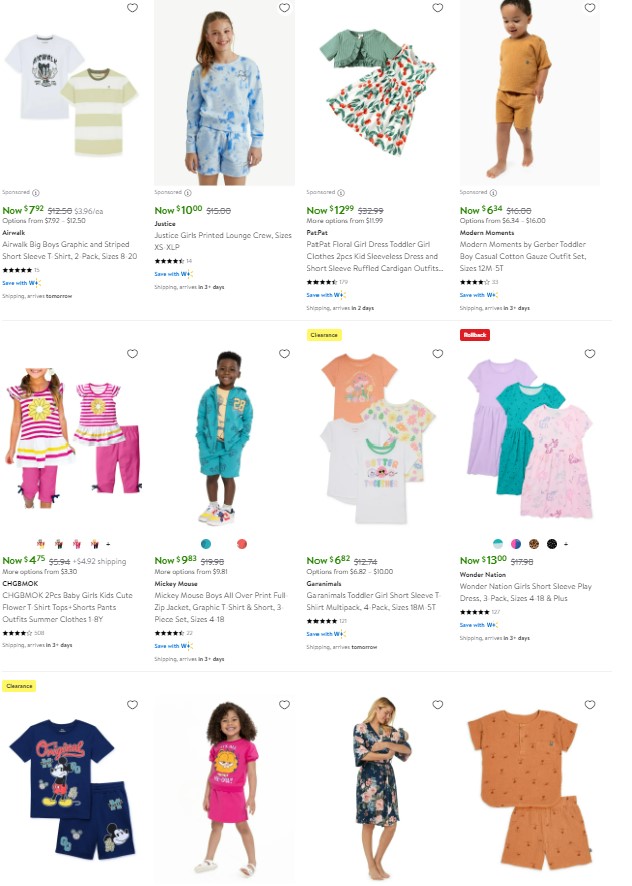Screen dimensions: 632x886
Task: Choose the red color swatch for Mickey Mouse set
Action: click(x=242, y=544)
